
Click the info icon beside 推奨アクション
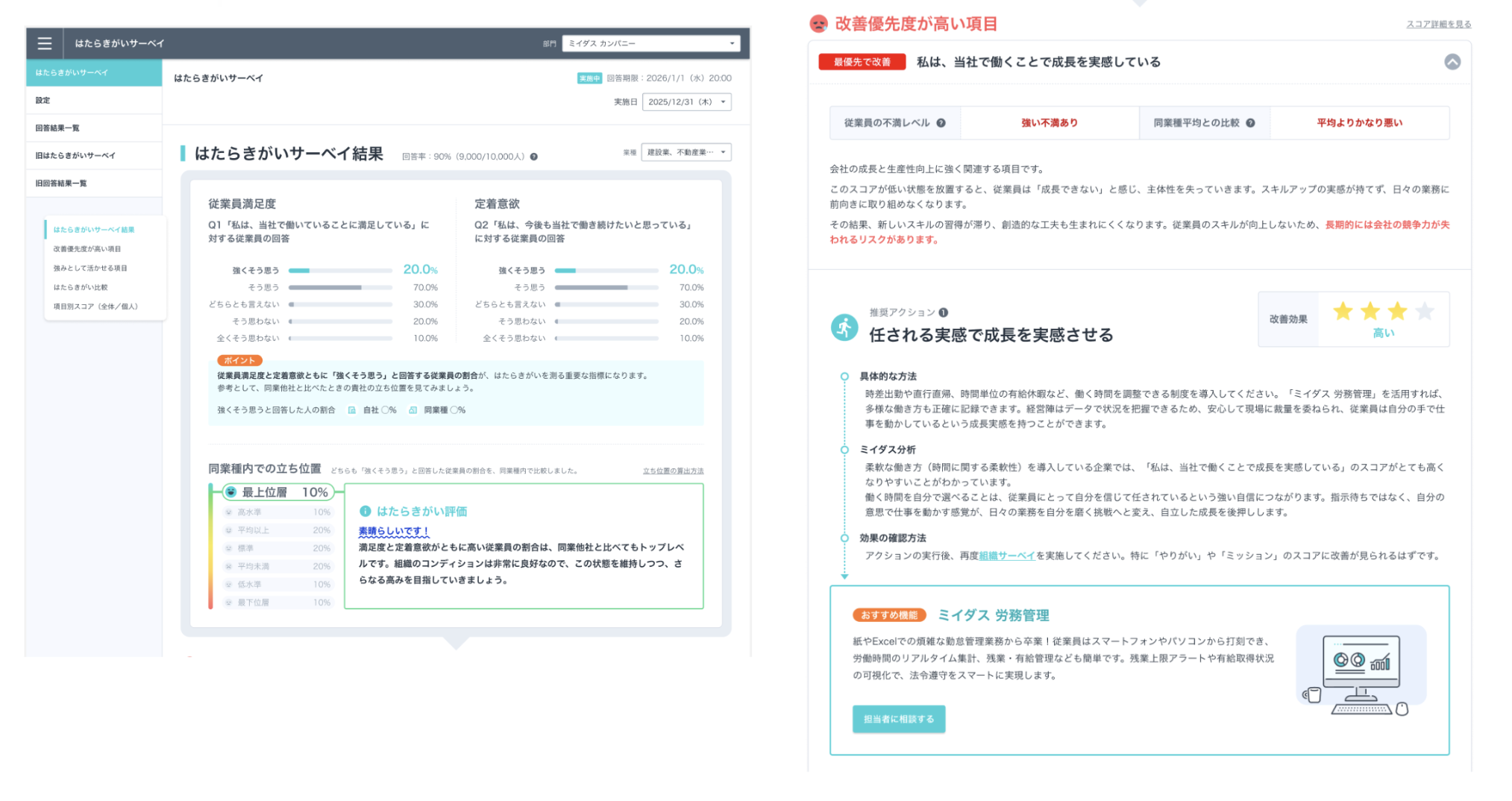tap(944, 312)
